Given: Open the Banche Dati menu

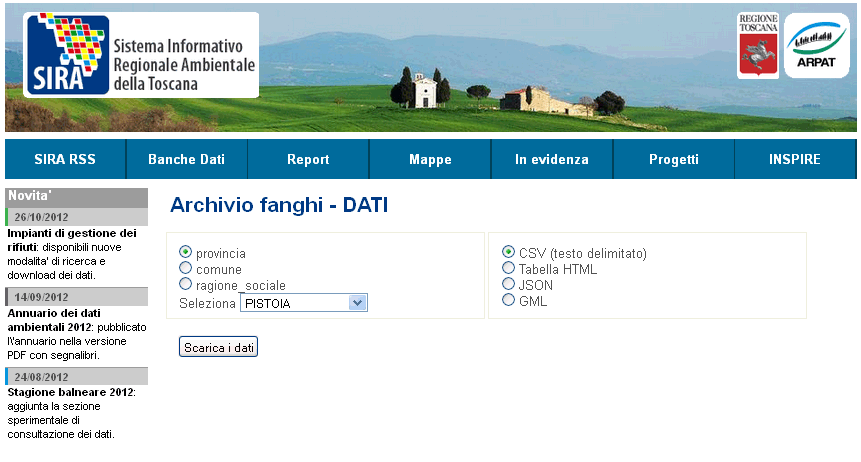Looking at the screenshot, I should click(187, 159).
